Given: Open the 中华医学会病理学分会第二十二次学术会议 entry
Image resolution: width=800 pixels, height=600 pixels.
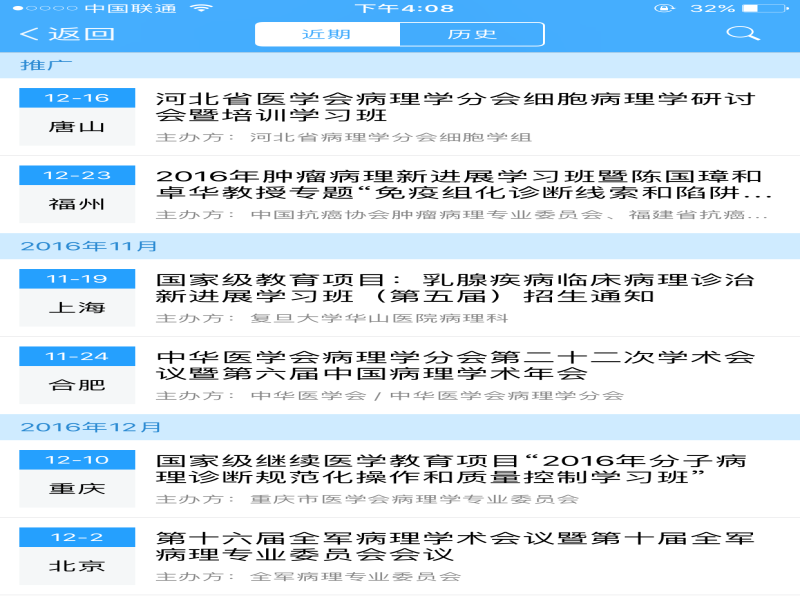Looking at the screenshot, I should (400, 376).
